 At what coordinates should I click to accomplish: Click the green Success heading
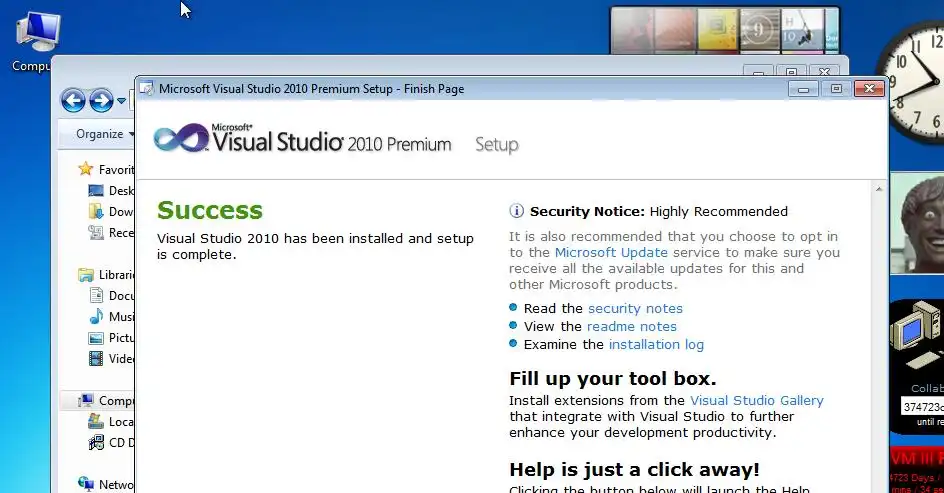tap(210, 211)
